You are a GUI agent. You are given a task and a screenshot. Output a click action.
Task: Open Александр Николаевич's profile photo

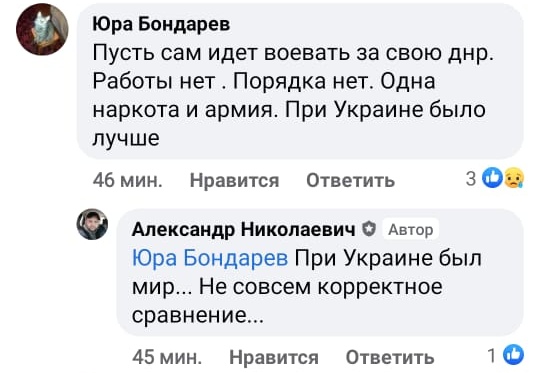92,224
